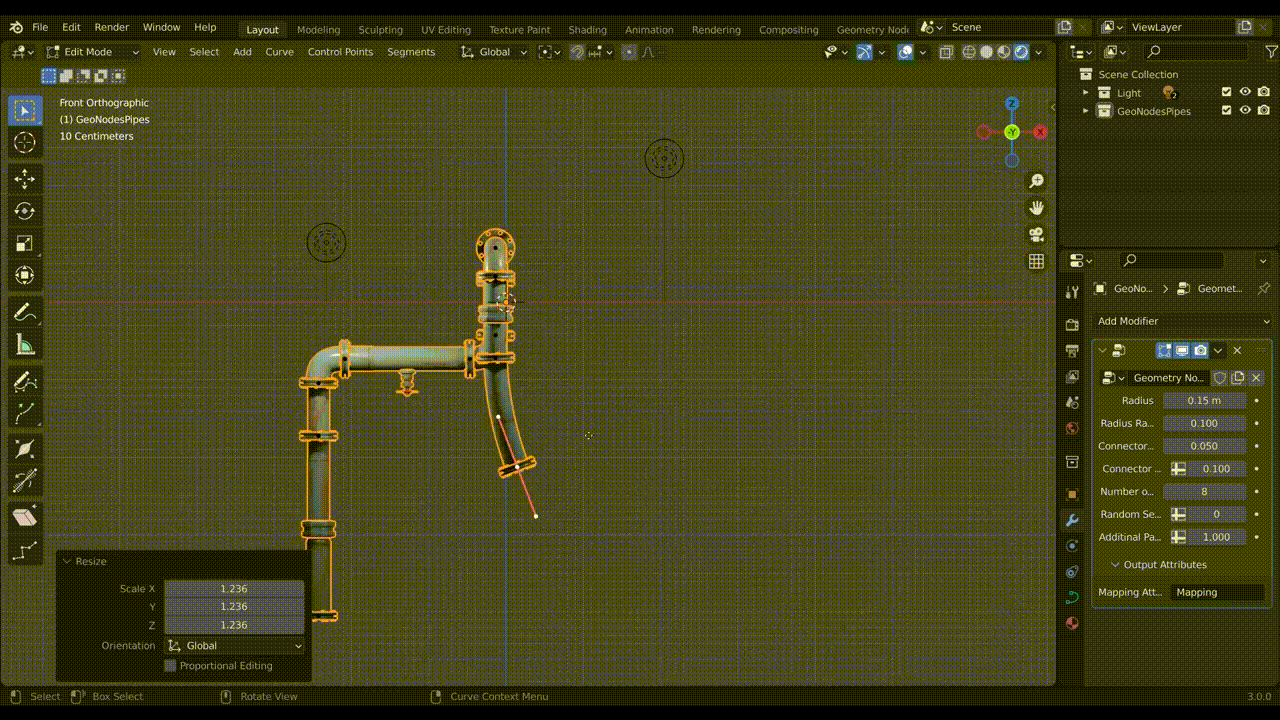Expand the Light item in outliner
This screenshot has width=1280, height=720.
click(x=1086, y=93)
